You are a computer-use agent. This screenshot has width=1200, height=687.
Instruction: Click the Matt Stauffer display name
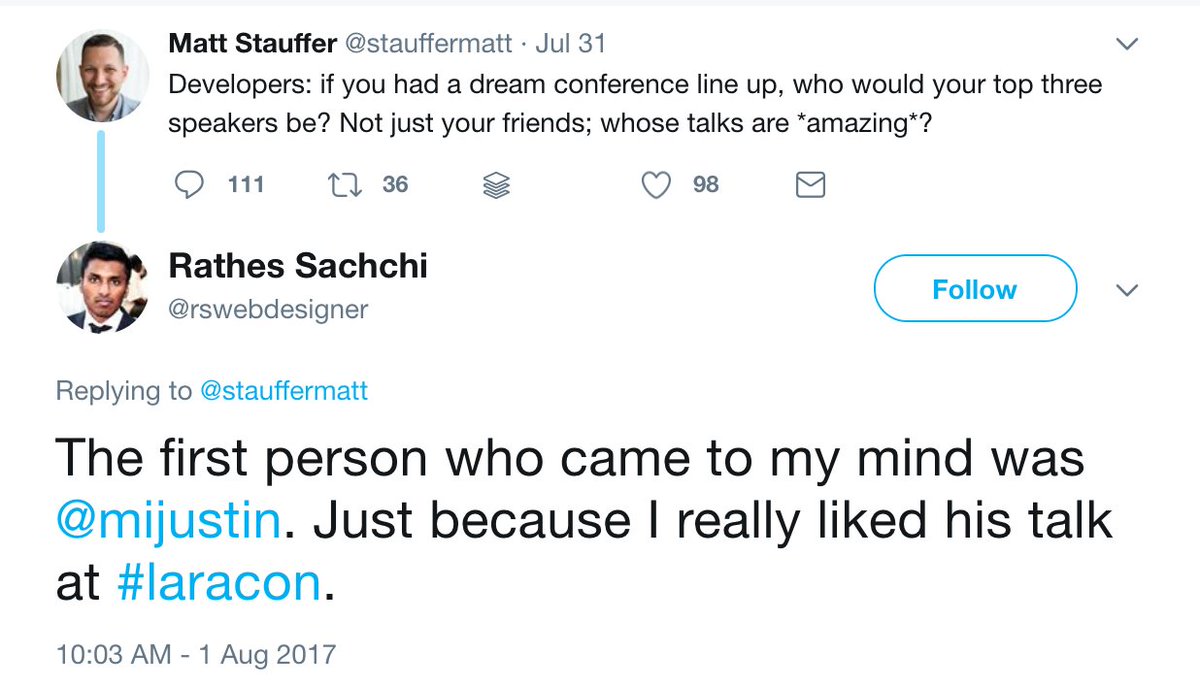[252, 44]
